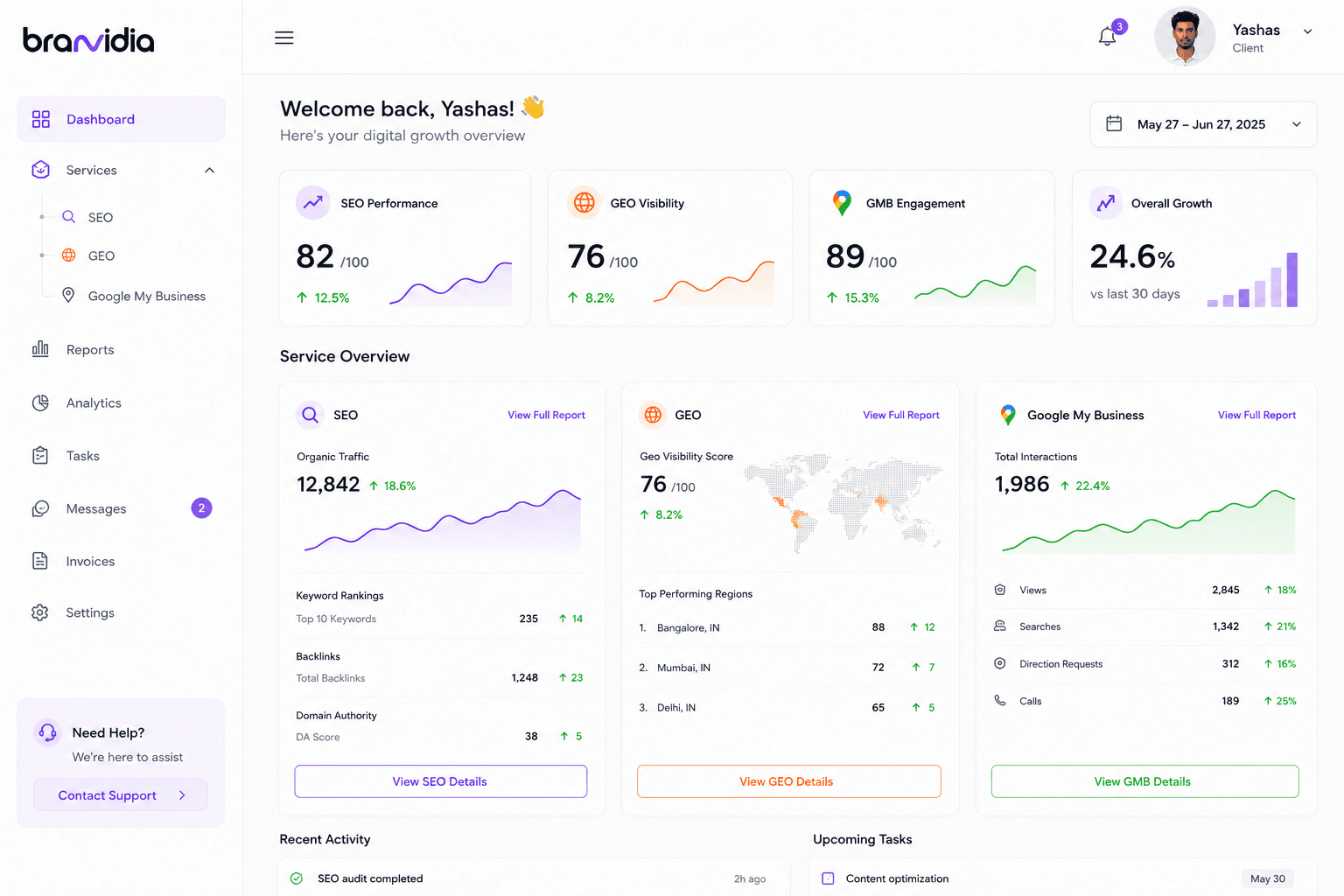Click SEO Performance trend icon
The image size is (1344, 896).
[x=313, y=203]
